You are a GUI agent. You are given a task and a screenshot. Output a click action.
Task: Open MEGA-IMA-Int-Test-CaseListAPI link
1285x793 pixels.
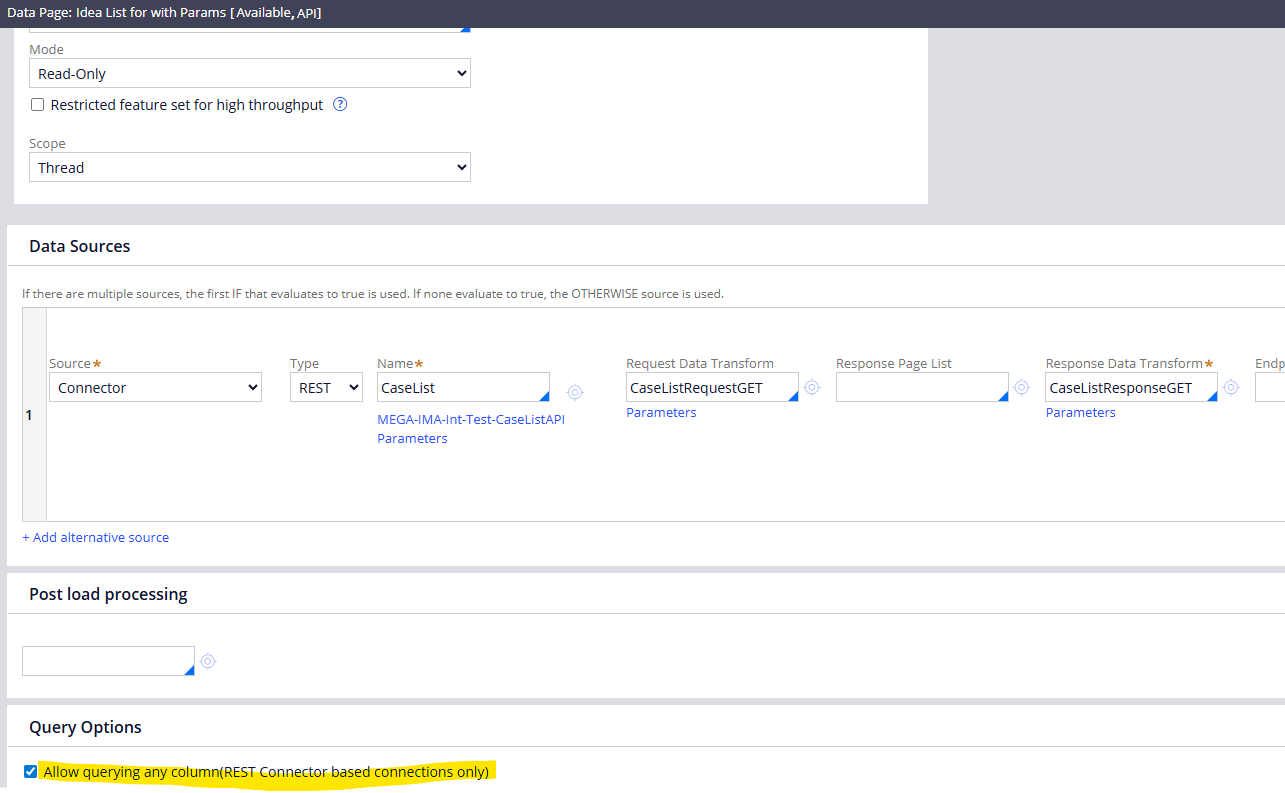(471, 419)
